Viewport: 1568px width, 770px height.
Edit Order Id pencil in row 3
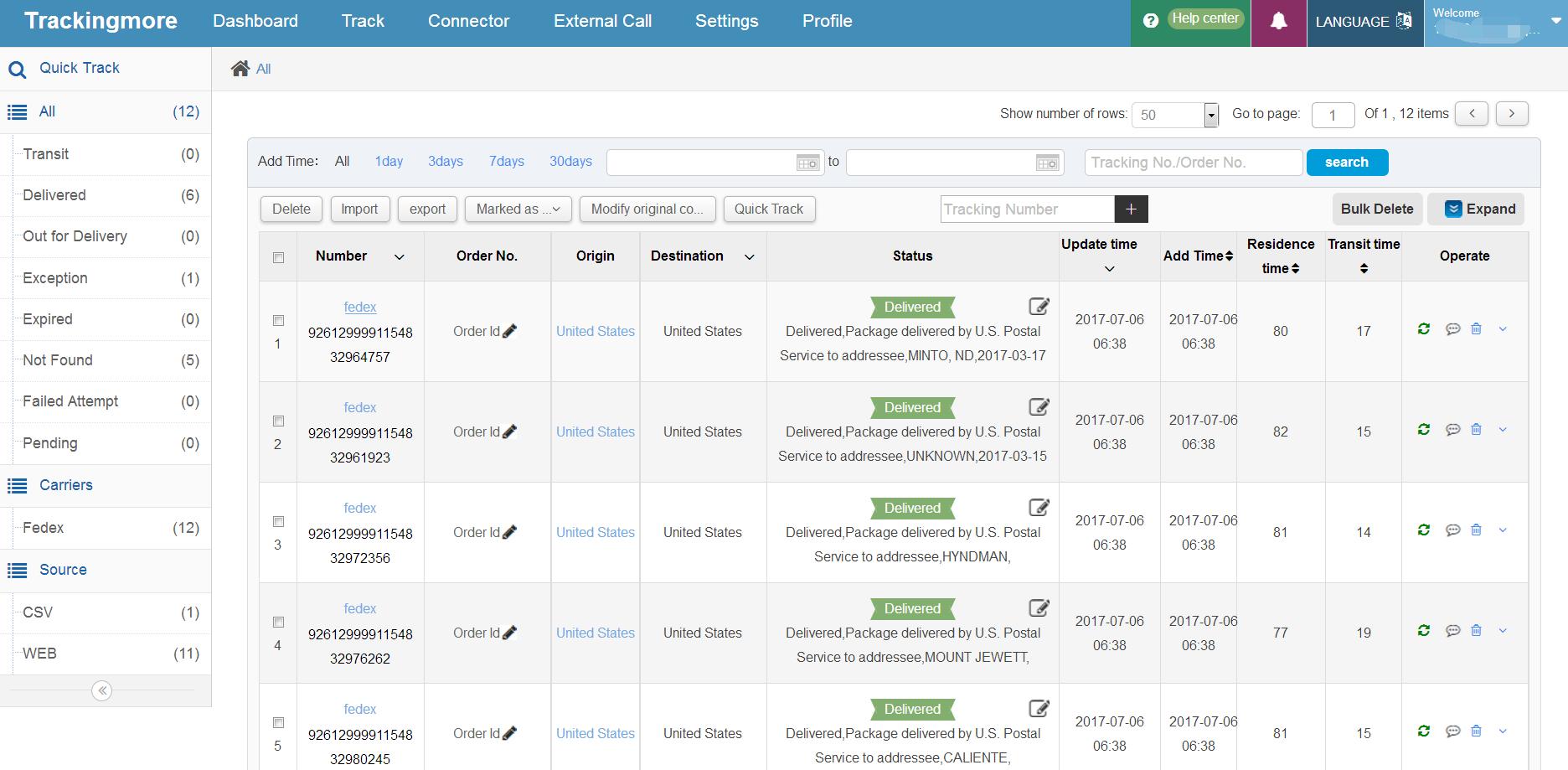tap(509, 532)
